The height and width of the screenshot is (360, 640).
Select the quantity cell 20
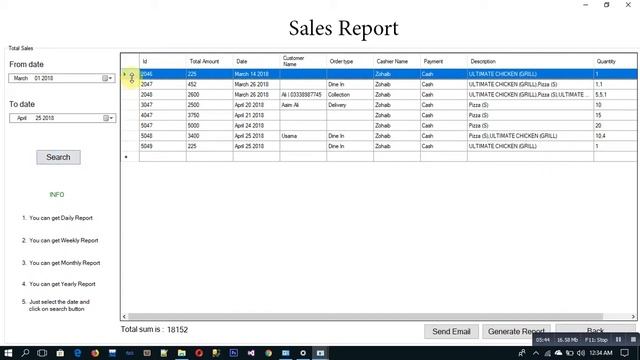[615, 126]
